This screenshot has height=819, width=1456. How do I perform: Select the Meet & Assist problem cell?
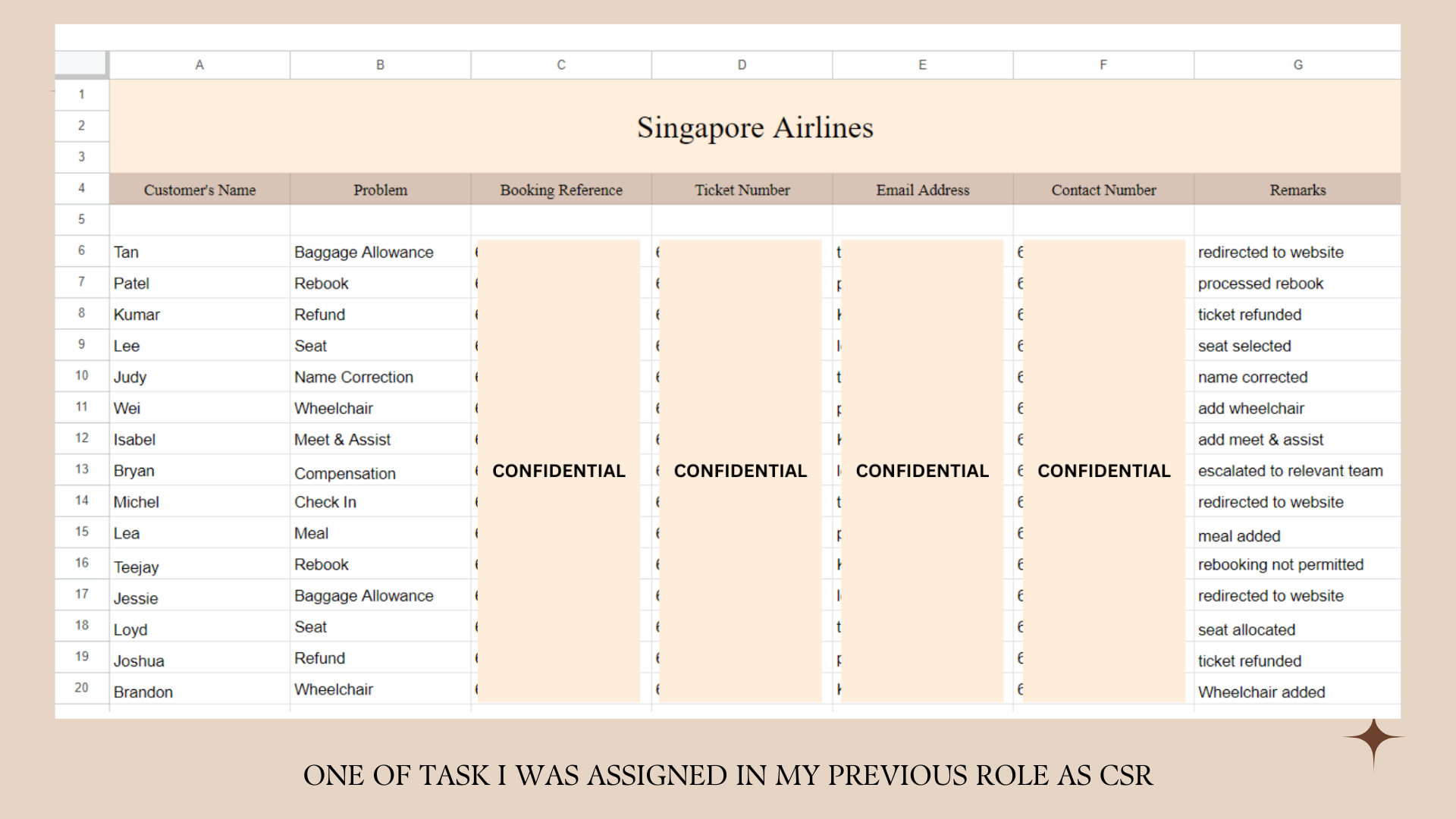tap(343, 440)
